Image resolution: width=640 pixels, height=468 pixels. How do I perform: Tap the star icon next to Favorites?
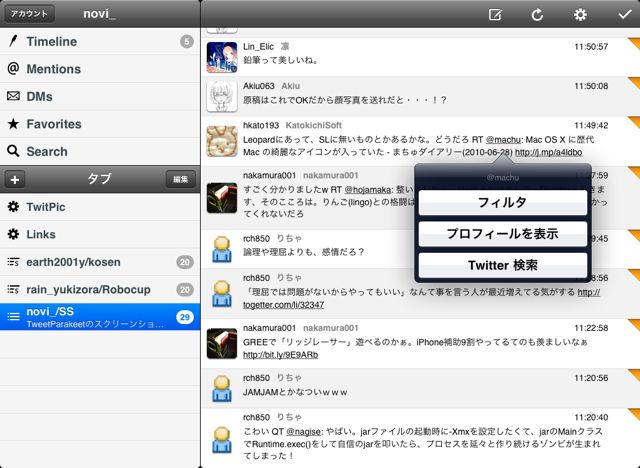pos(13,124)
